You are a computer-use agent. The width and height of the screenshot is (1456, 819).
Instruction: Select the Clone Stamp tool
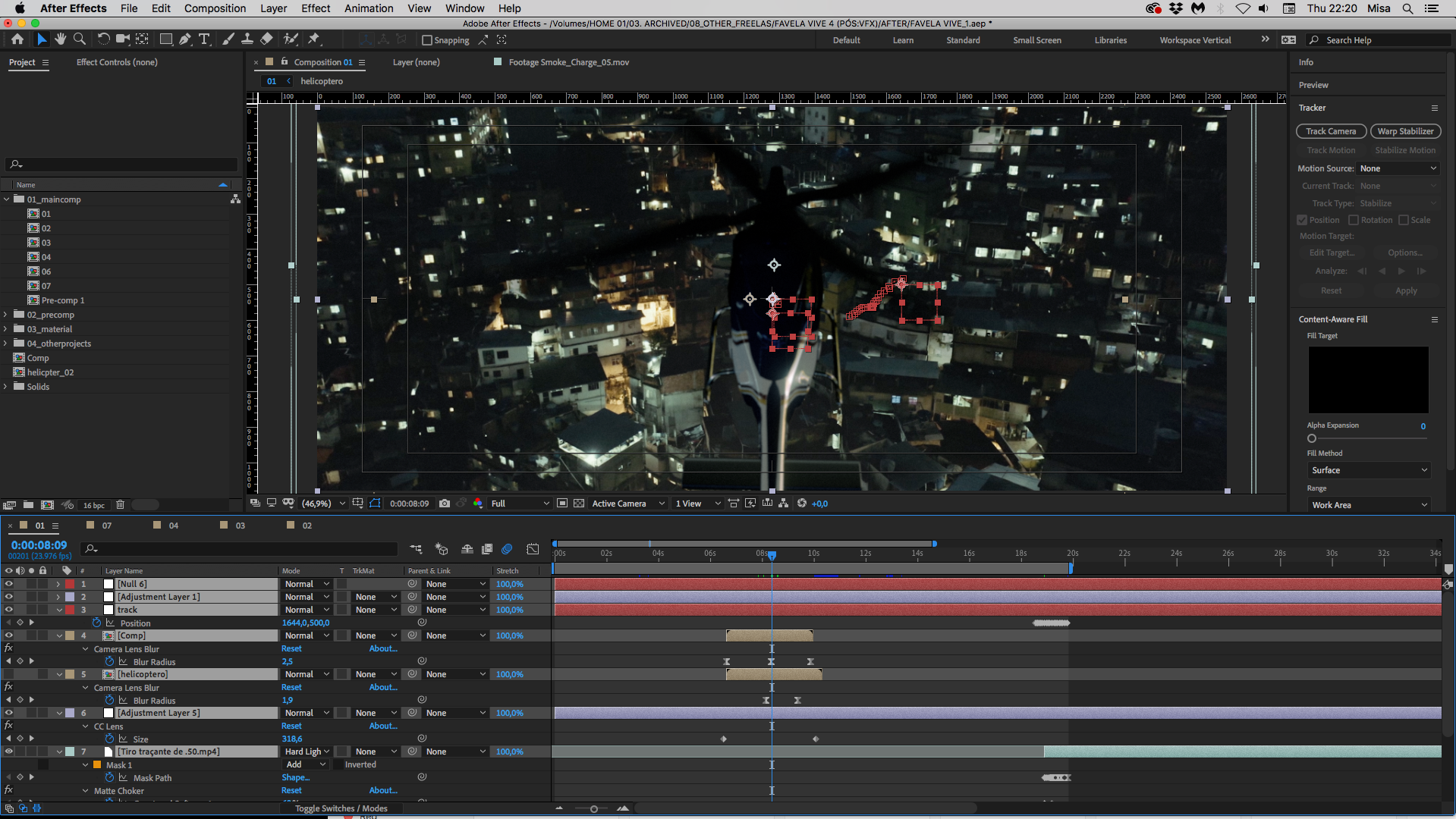247,39
